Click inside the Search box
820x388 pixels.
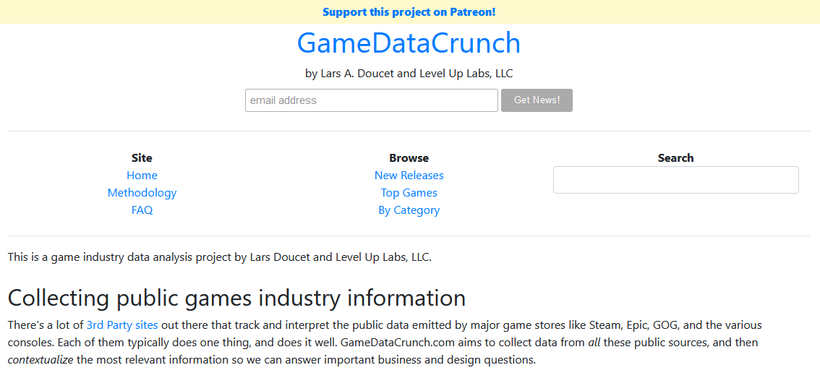tap(676, 180)
